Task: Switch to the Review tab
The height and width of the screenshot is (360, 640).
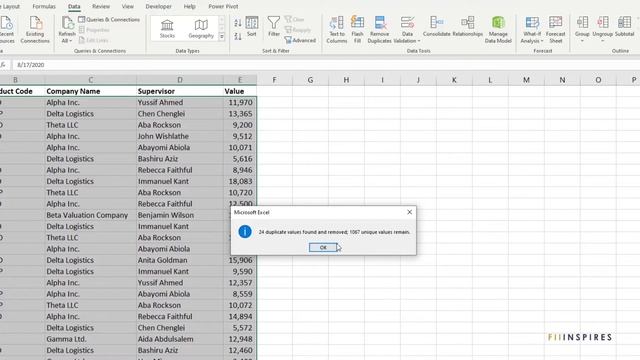Action: click(x=101, y=7)
